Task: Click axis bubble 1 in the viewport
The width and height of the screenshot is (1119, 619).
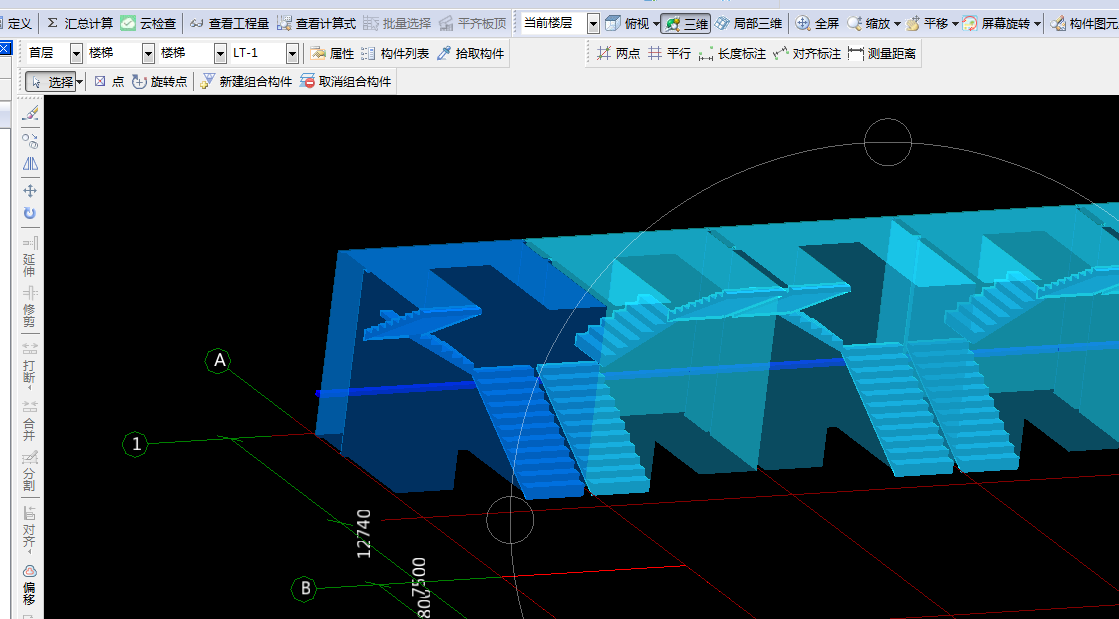Action: (x=136, y=444)
